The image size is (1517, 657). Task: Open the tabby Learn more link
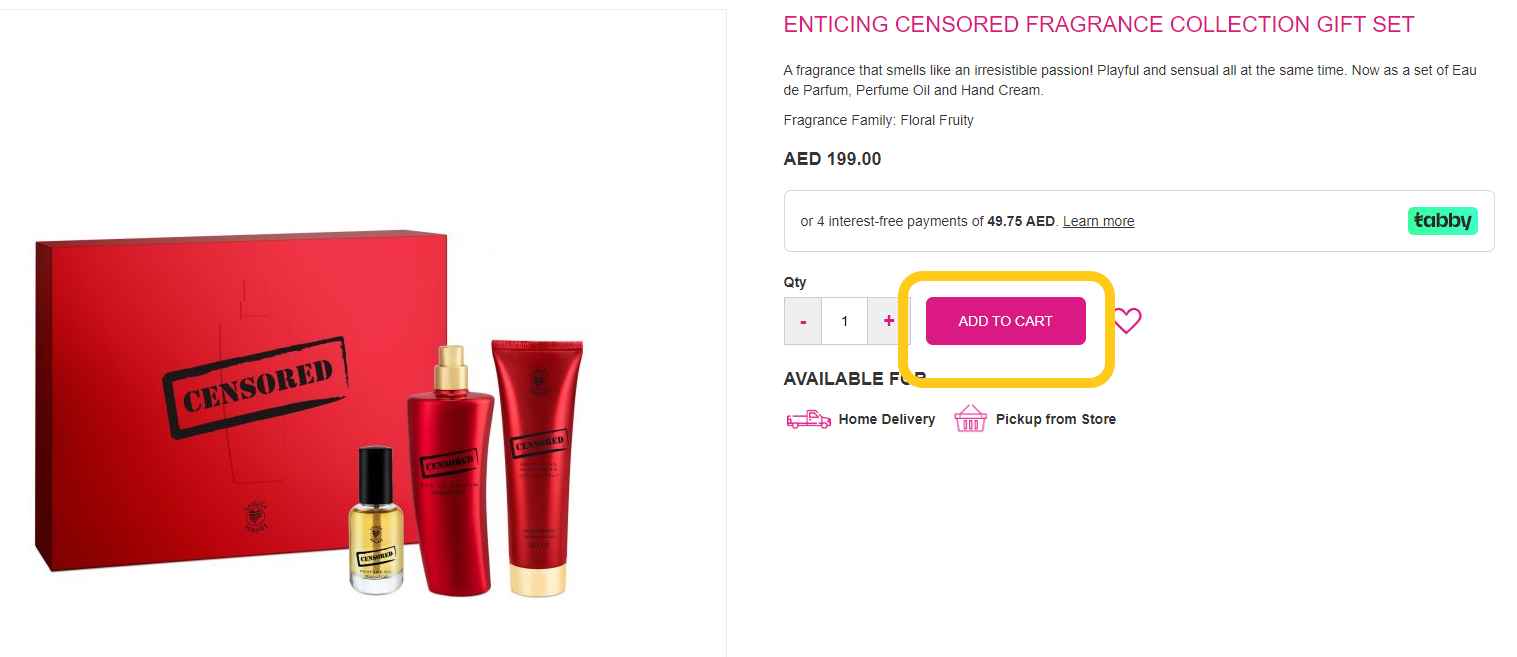[x=1098, y=221]
